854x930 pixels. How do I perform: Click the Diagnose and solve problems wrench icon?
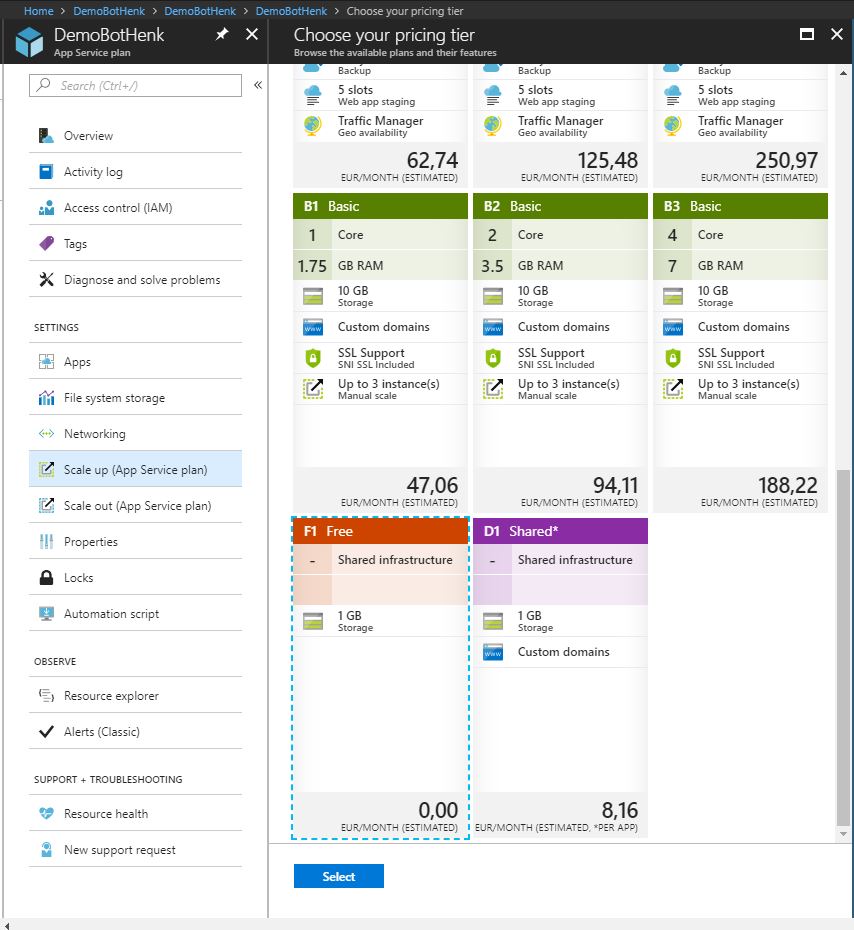click(x=46, y=279)
